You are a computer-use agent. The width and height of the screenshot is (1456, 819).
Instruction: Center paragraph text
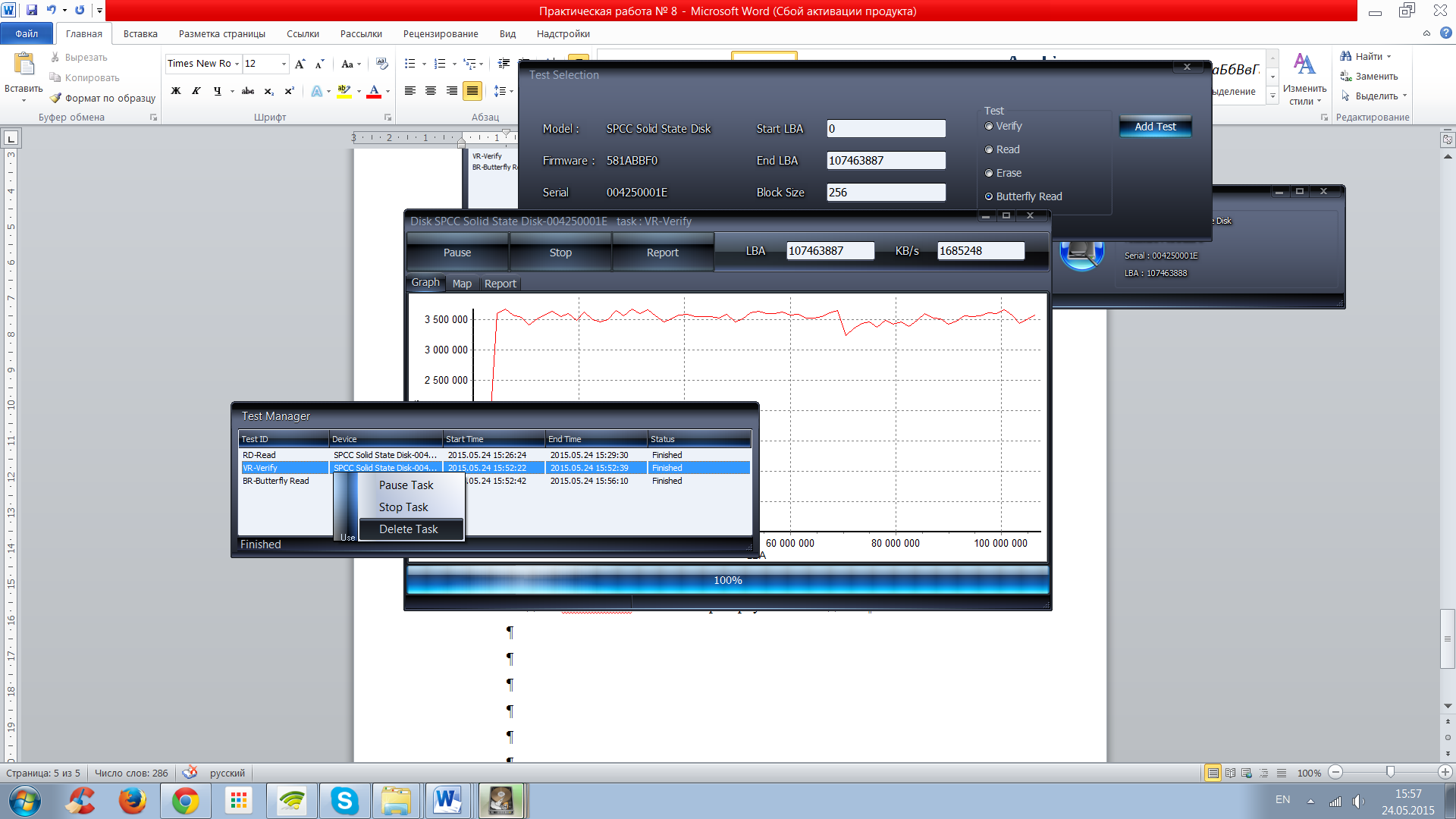click(431, 91)
